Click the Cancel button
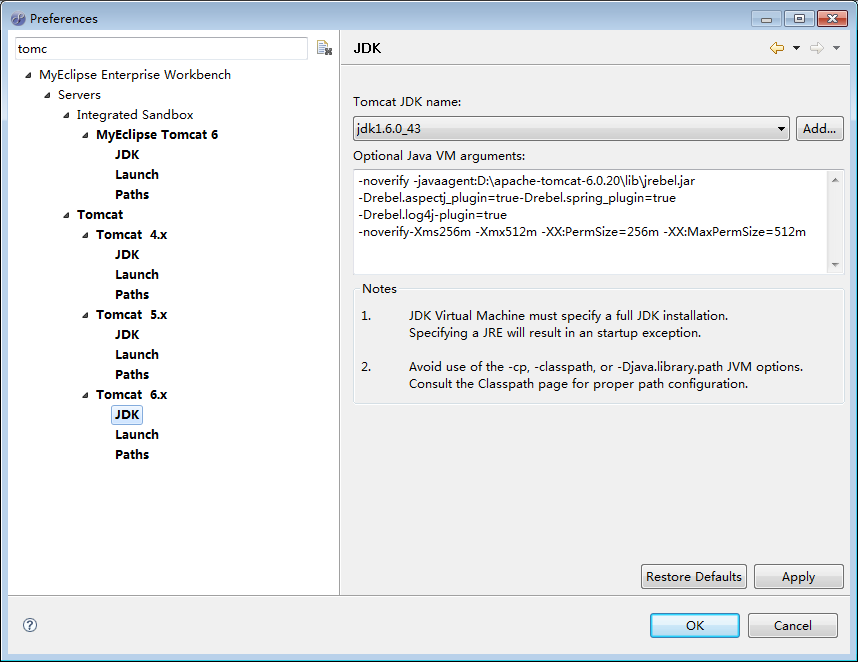The image size is (858, 662). [793, 625]
